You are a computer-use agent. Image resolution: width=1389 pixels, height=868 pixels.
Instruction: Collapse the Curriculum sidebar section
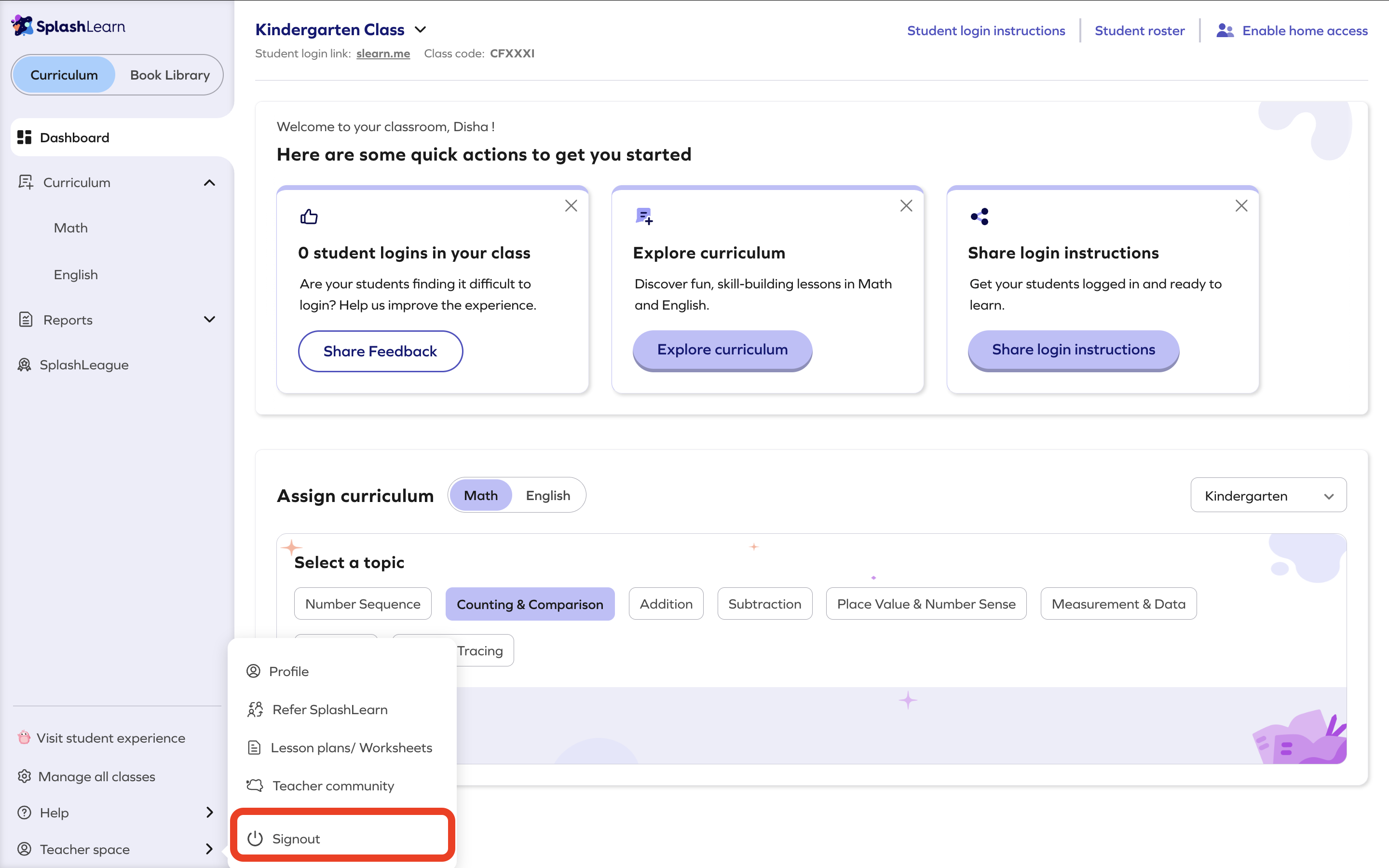click(x=209, y=183)
